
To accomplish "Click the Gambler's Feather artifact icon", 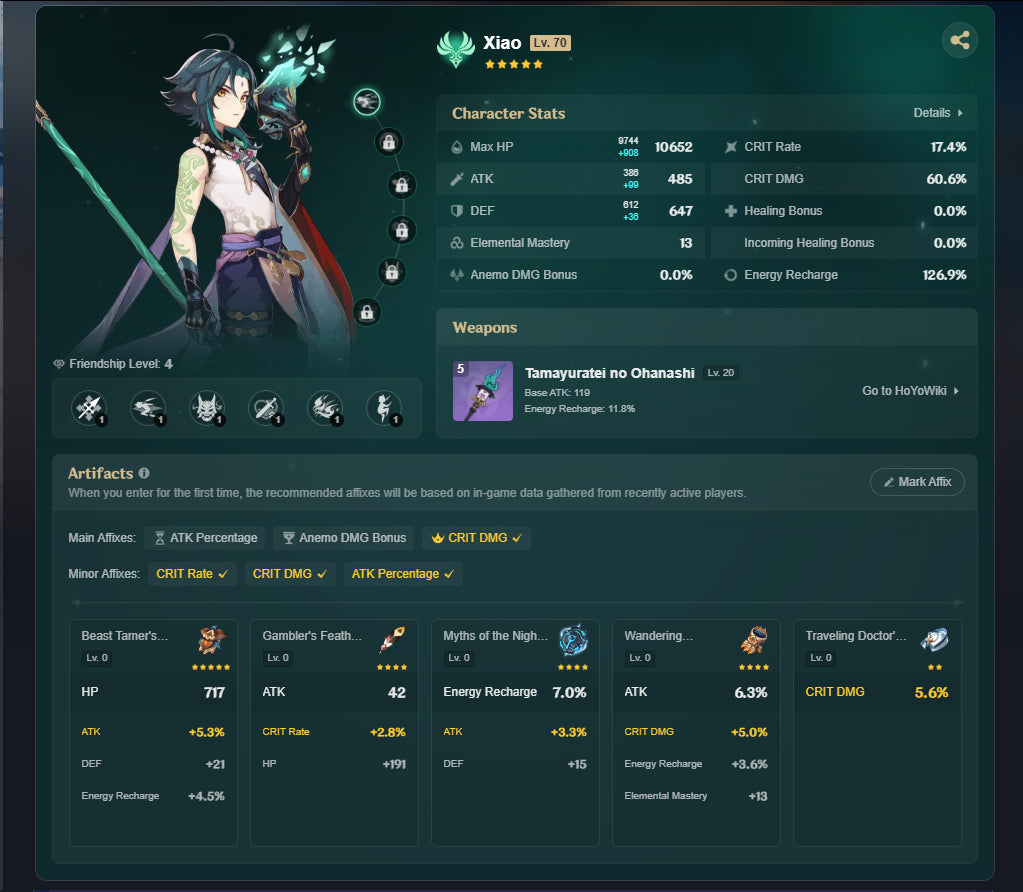I will 392,639.
